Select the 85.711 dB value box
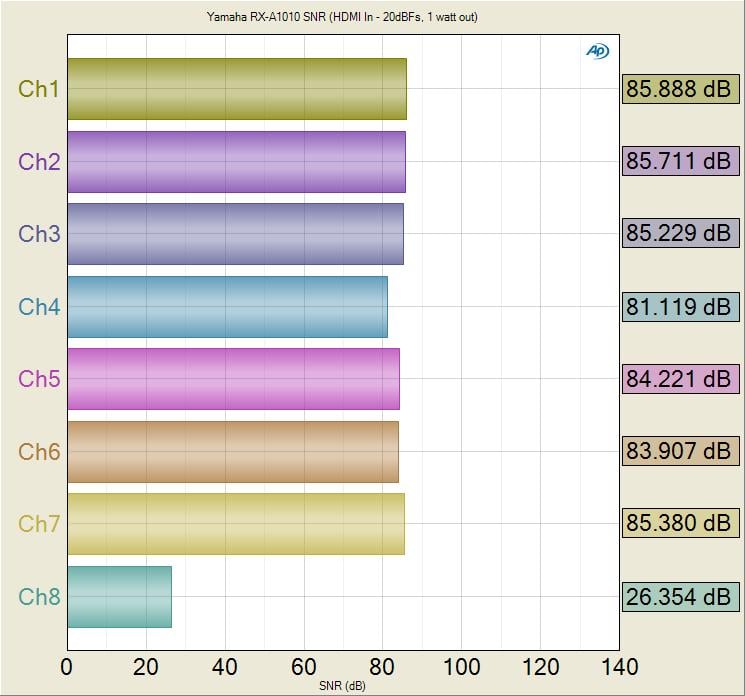Viewport: 745px width, 696px height. (680, 161)
